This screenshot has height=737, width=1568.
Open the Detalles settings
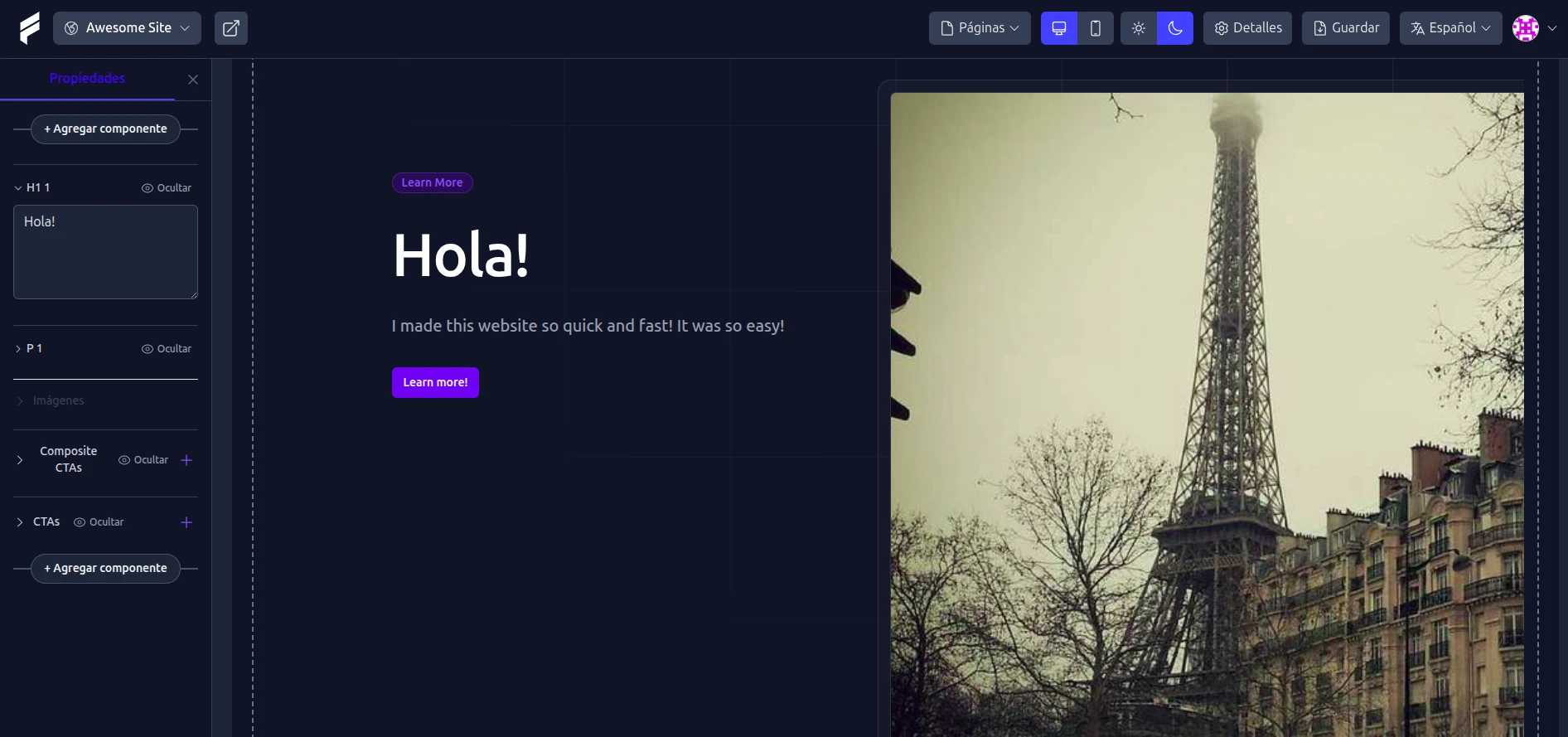click(1247, 28)
